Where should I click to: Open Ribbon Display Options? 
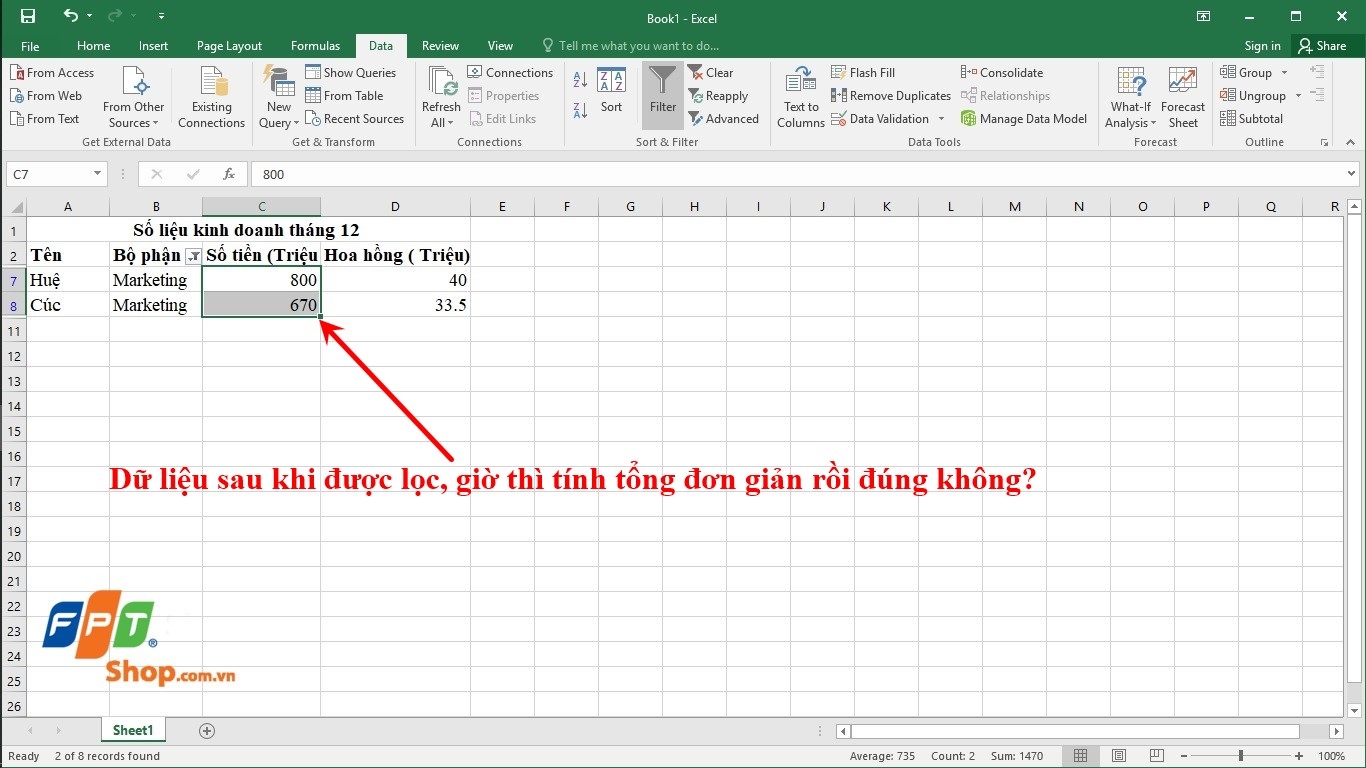[1203, 16]
